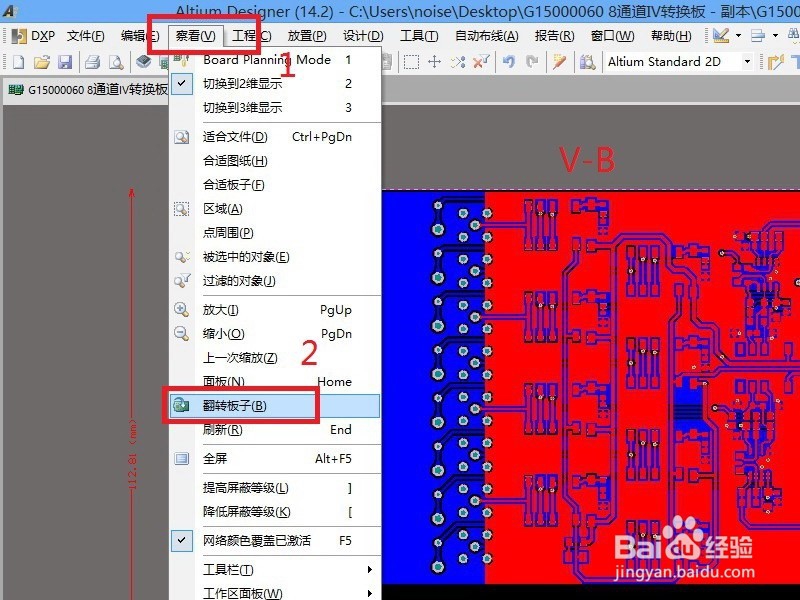Click the filtered objects zoom icon
The height and width of the screenshot is (600, 800).
[182, 281]
